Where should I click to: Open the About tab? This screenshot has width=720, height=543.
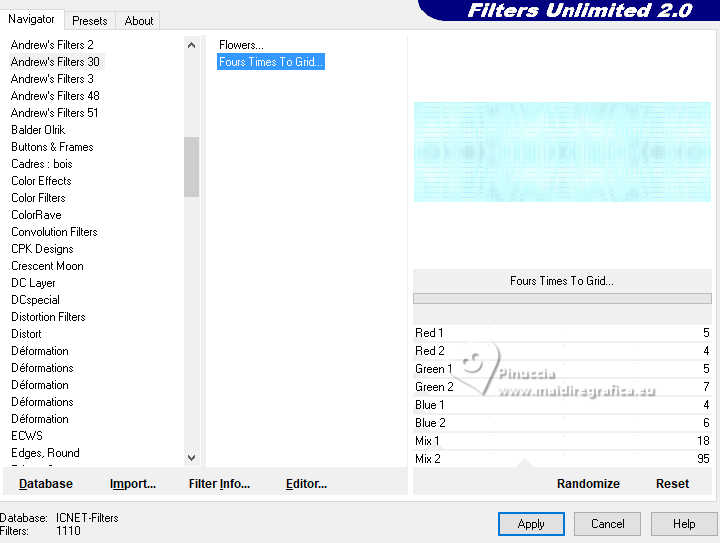point(139,21)
